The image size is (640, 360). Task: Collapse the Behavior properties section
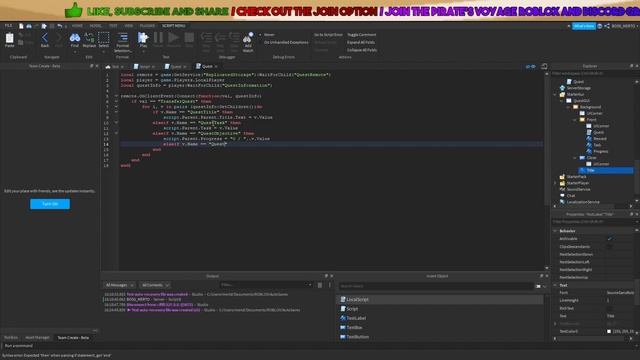[x=555, y=231]
